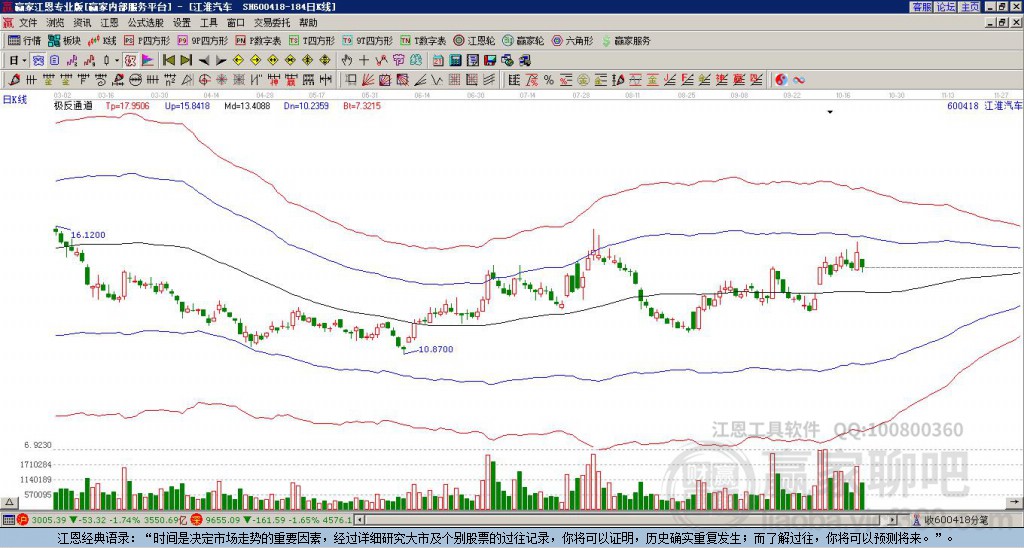The height and width of the screenshot is (548, 1024).
Task: Click the floppy disk save icon
Action: point(490,61)
